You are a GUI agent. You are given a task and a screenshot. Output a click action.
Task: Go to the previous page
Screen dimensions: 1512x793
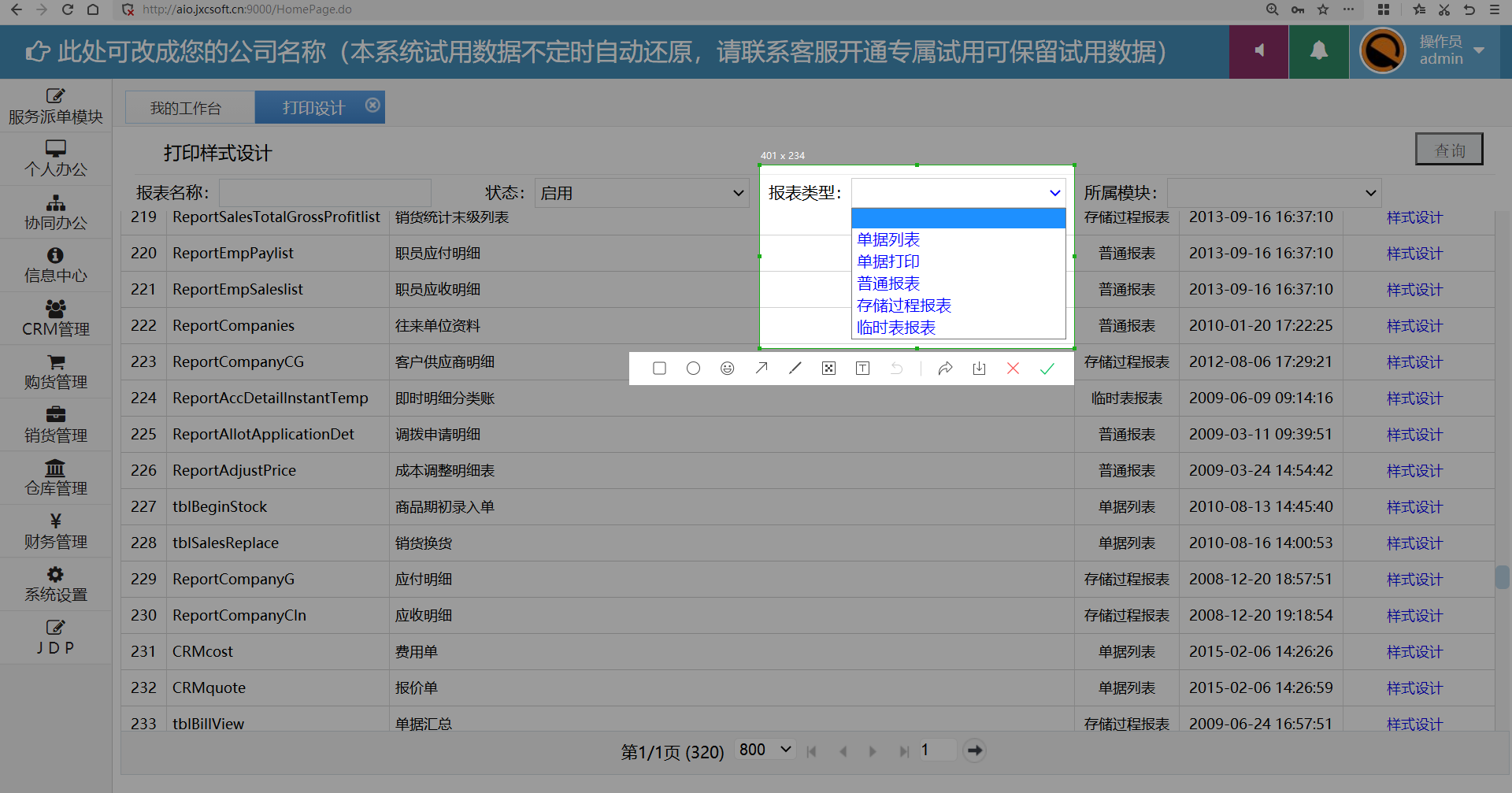tap(843, 751)
